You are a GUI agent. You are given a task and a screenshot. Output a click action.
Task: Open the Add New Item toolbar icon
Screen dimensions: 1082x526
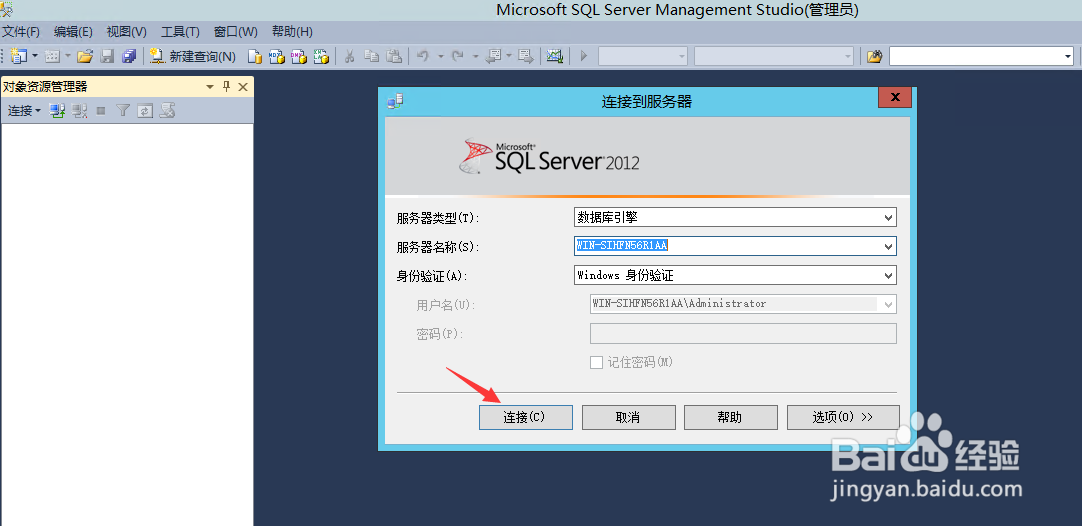52,56
